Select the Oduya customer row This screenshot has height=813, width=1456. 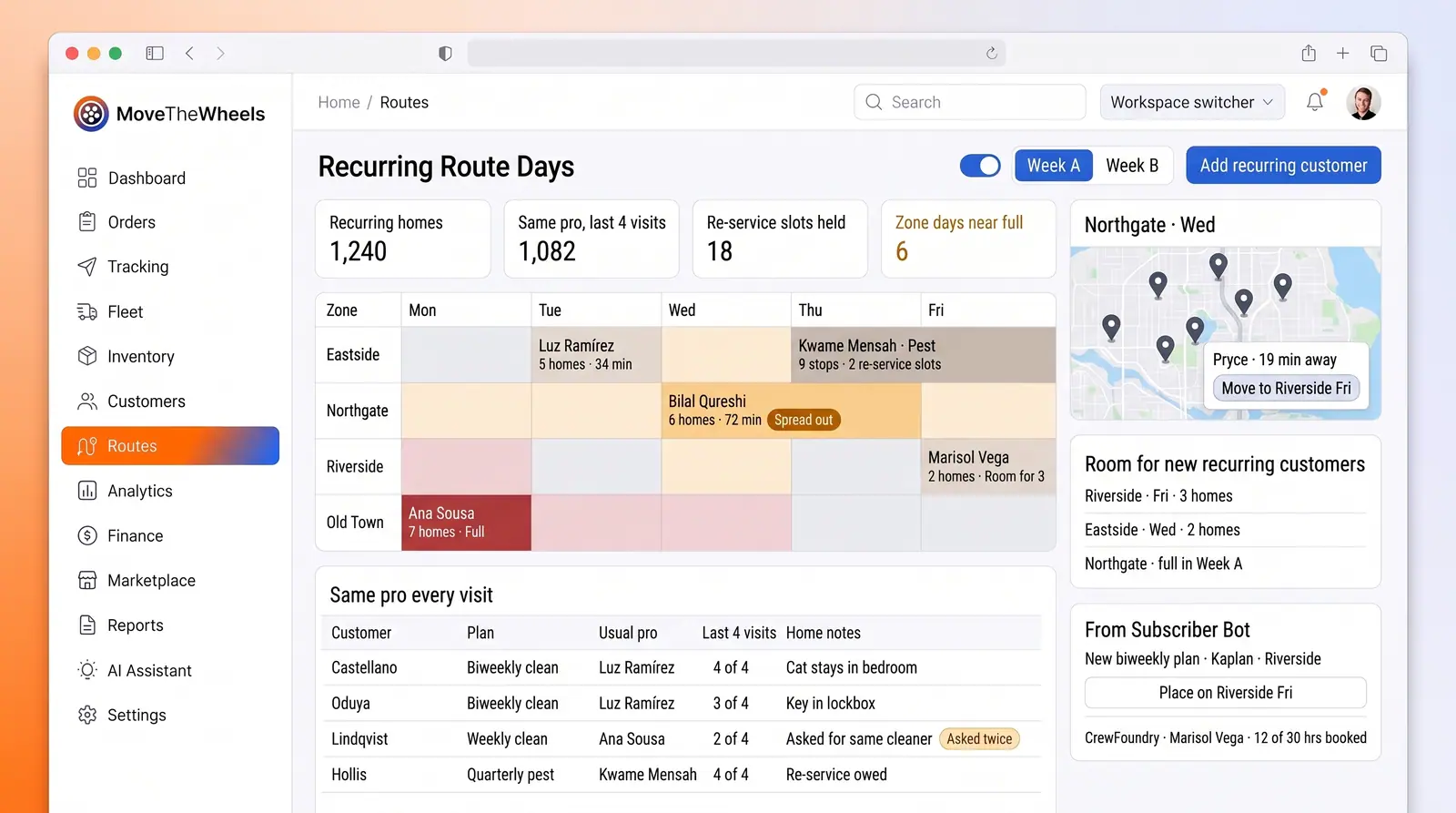[x=682, y=703]
